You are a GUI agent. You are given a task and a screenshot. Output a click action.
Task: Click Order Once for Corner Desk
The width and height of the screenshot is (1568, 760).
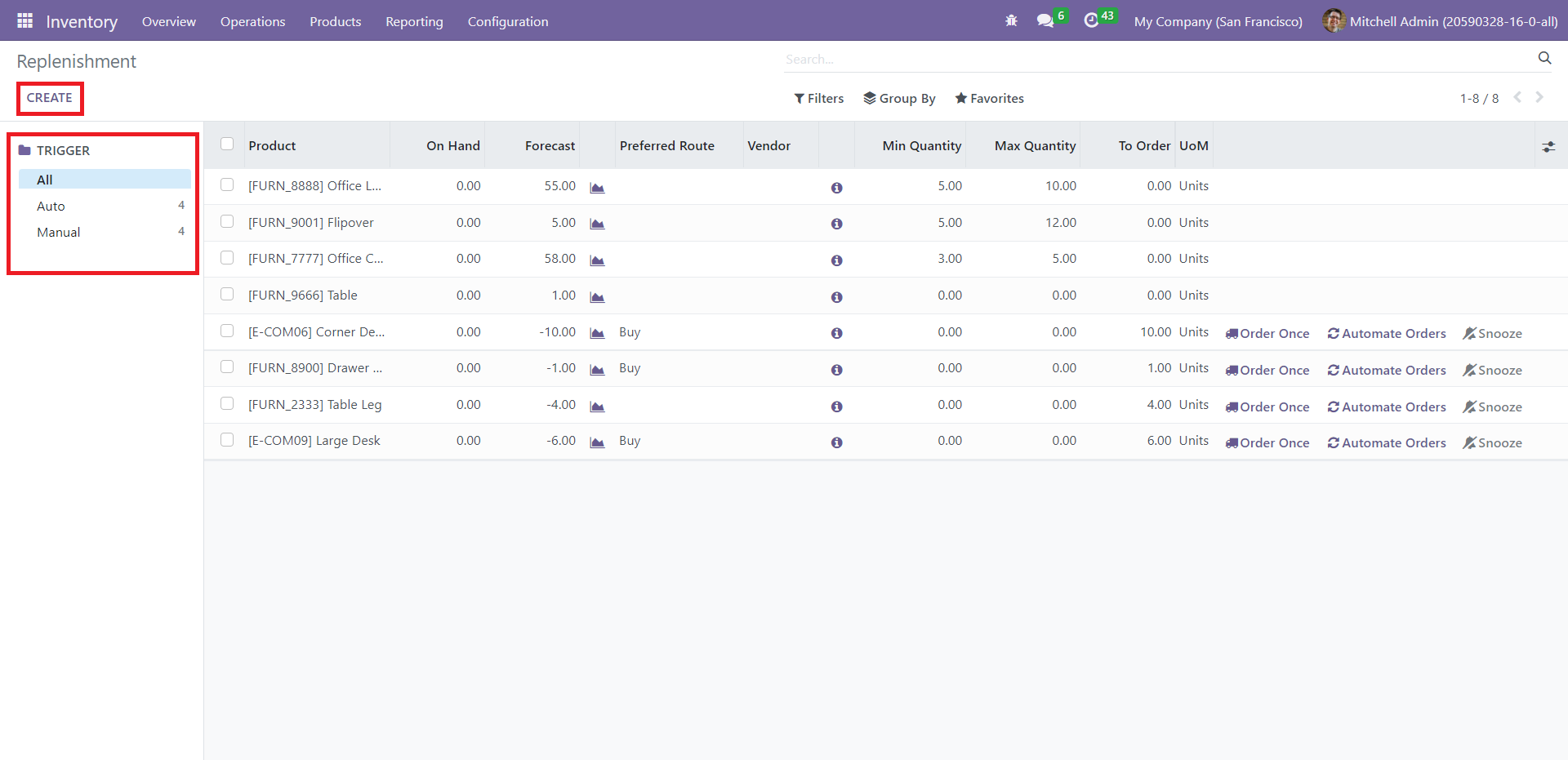(1267, 333)
